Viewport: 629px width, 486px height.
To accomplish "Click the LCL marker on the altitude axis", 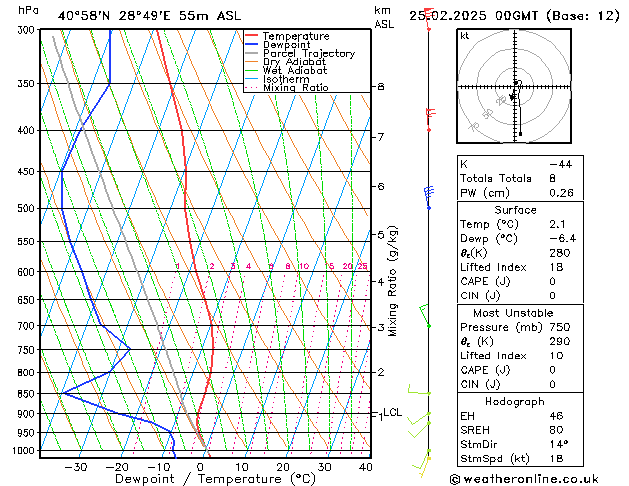I will pos(392,412).
